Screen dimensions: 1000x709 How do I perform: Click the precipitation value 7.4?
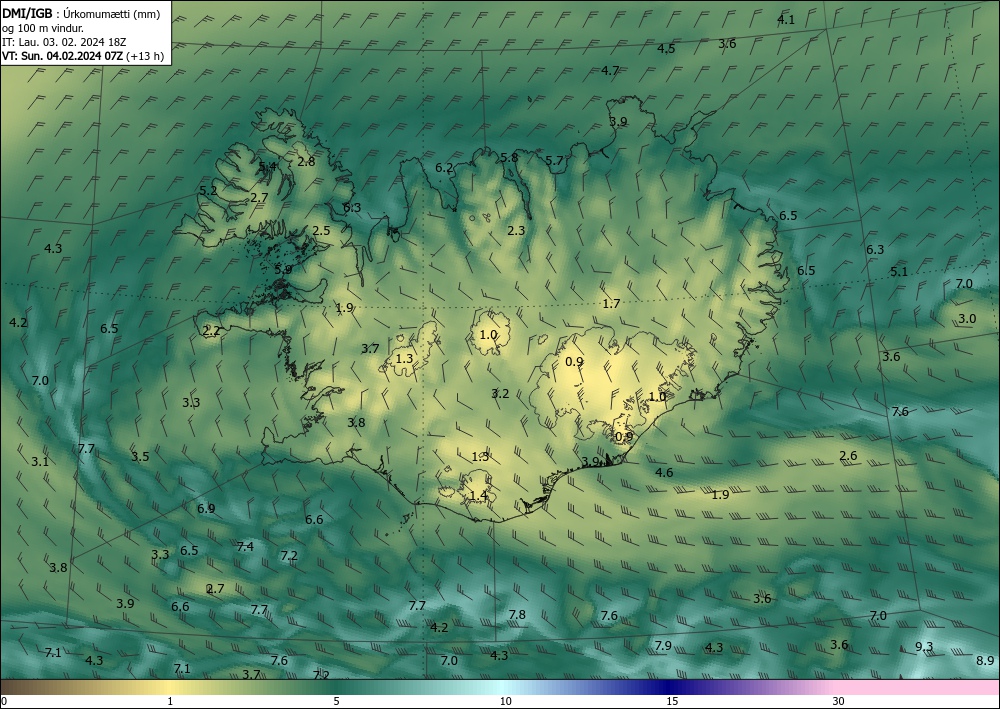[x=245, y=546]
